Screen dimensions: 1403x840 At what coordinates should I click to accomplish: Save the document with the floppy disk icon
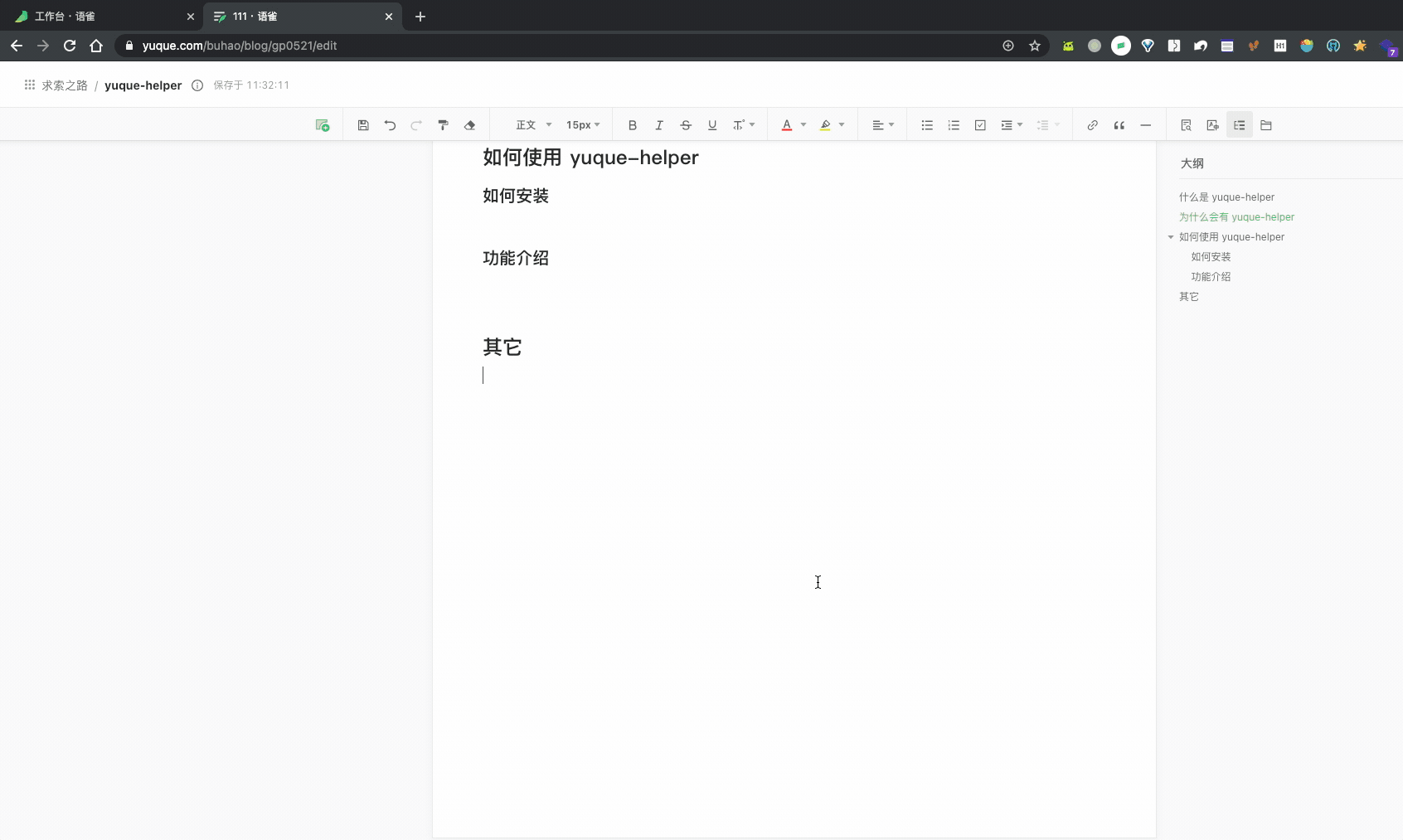pyautogui.click(x=363, y=125)
